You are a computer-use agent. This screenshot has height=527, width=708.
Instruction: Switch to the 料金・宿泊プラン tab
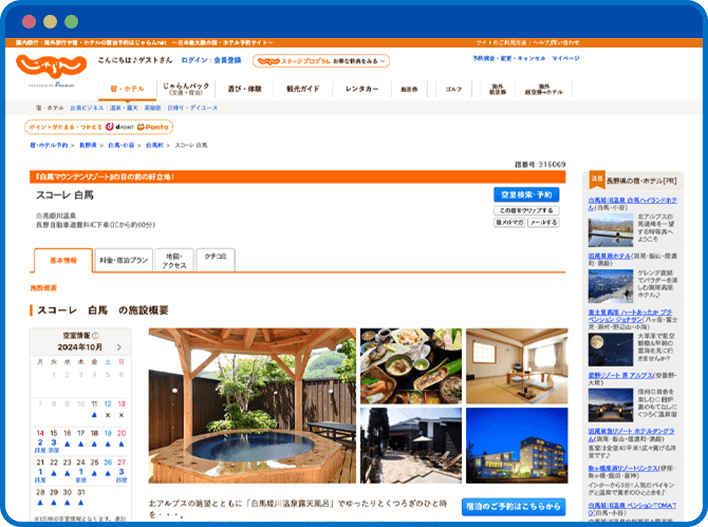tap(124, 261)
